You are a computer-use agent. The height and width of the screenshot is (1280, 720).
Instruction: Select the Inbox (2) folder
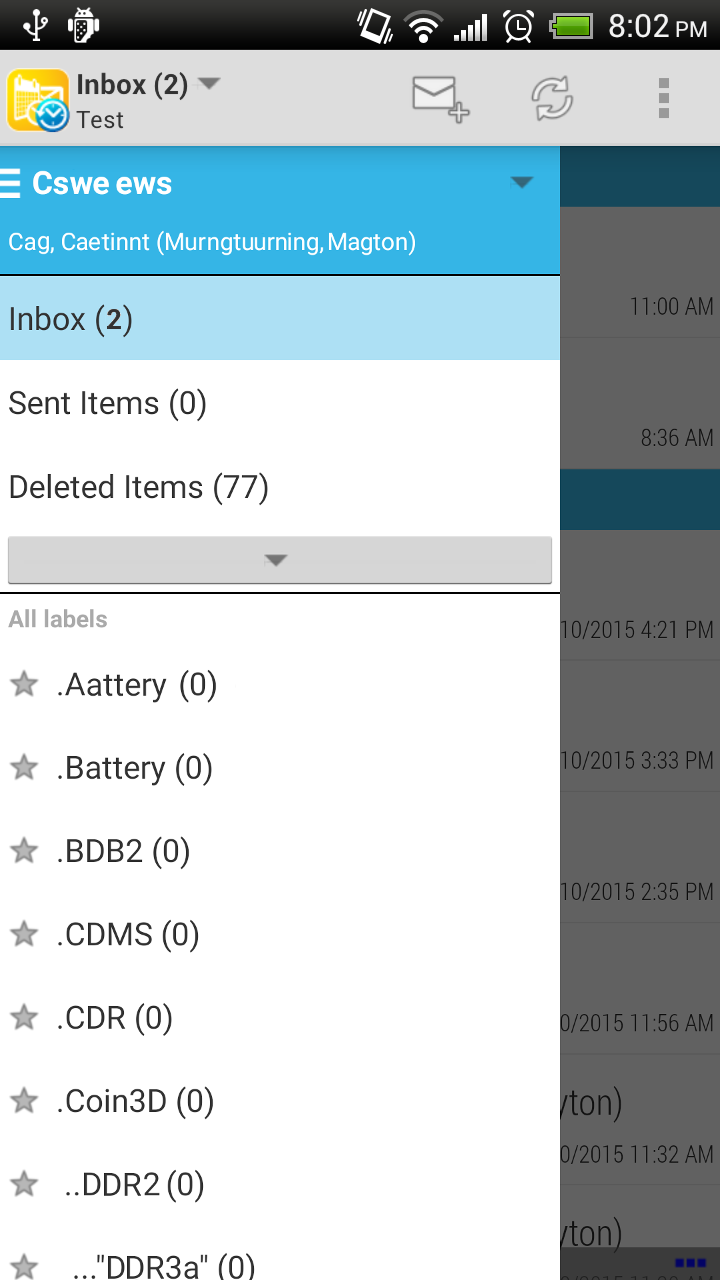(279, 319)
